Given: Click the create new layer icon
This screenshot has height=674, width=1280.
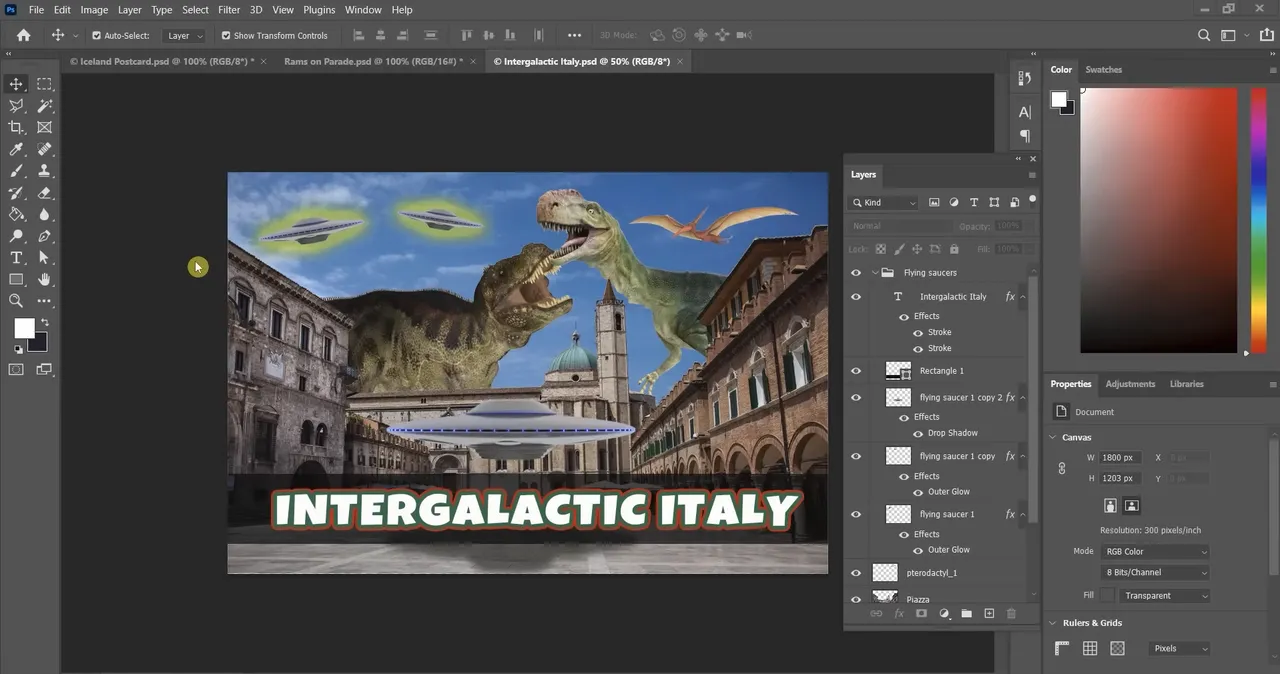Looking at the screenshot, I should click(989, 613).
